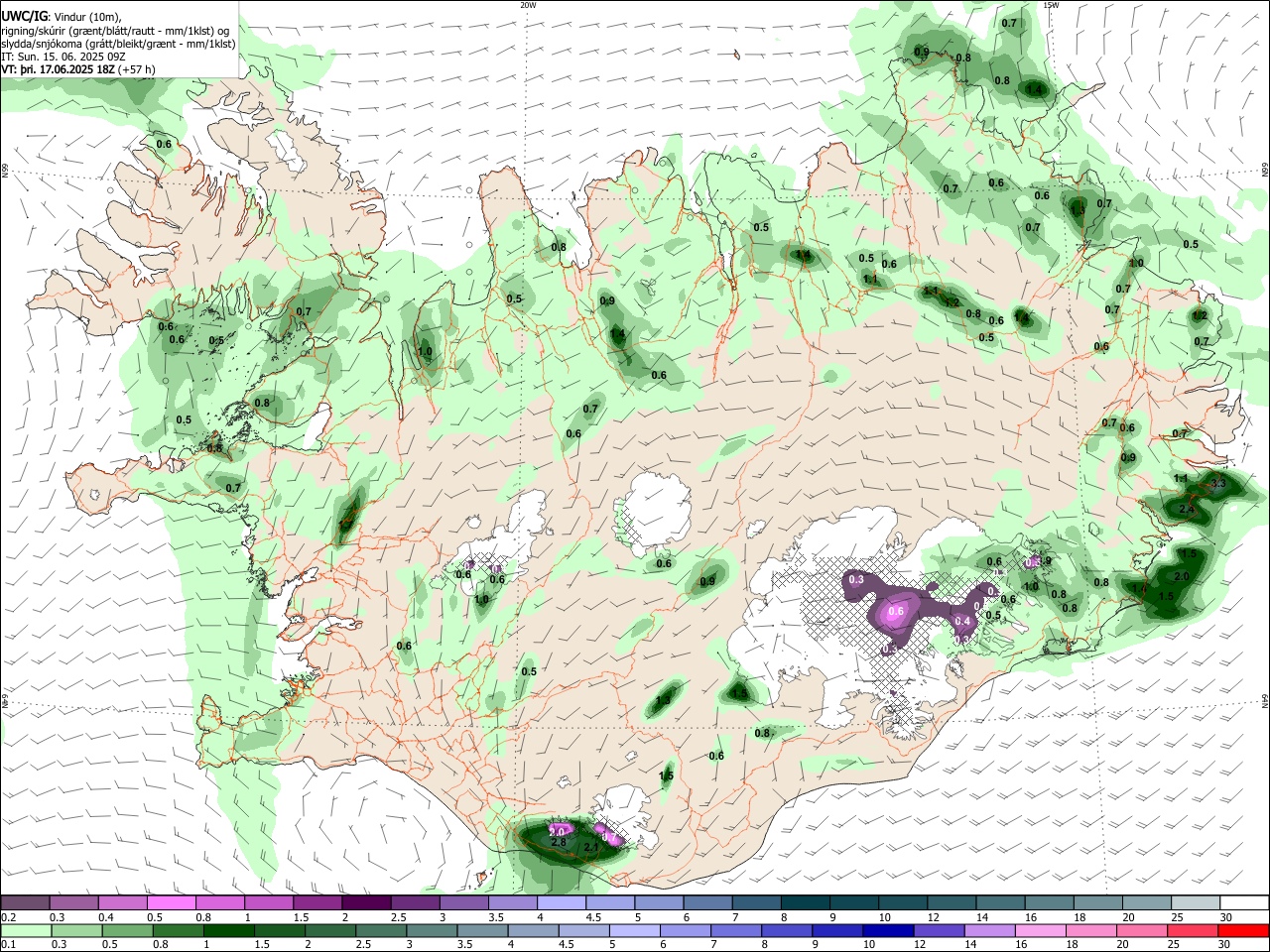Click the '3.3' precipitation value on east coast
Viewport: 1270px width, 952px height.
[1219, 484]
